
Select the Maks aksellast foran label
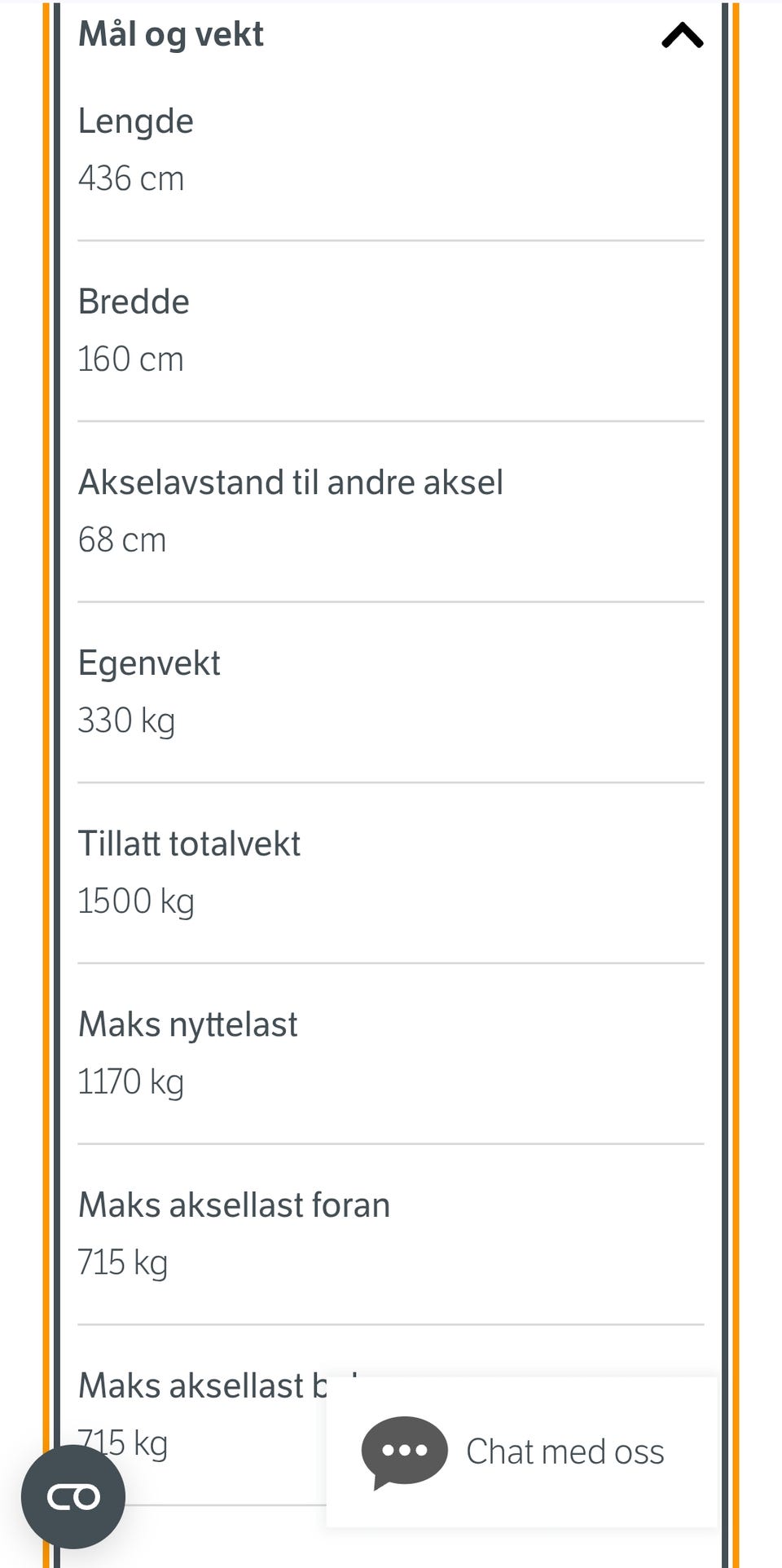coord(235,1205)
